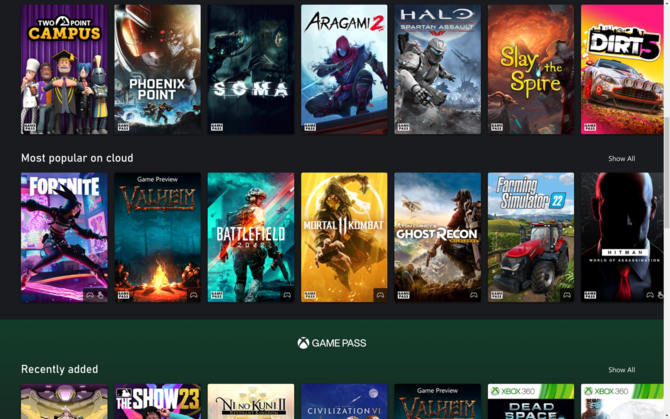Click the Game Pass badge on Two Point Campus
Viewport: 670px width, 419px height.
click(30, 127)
